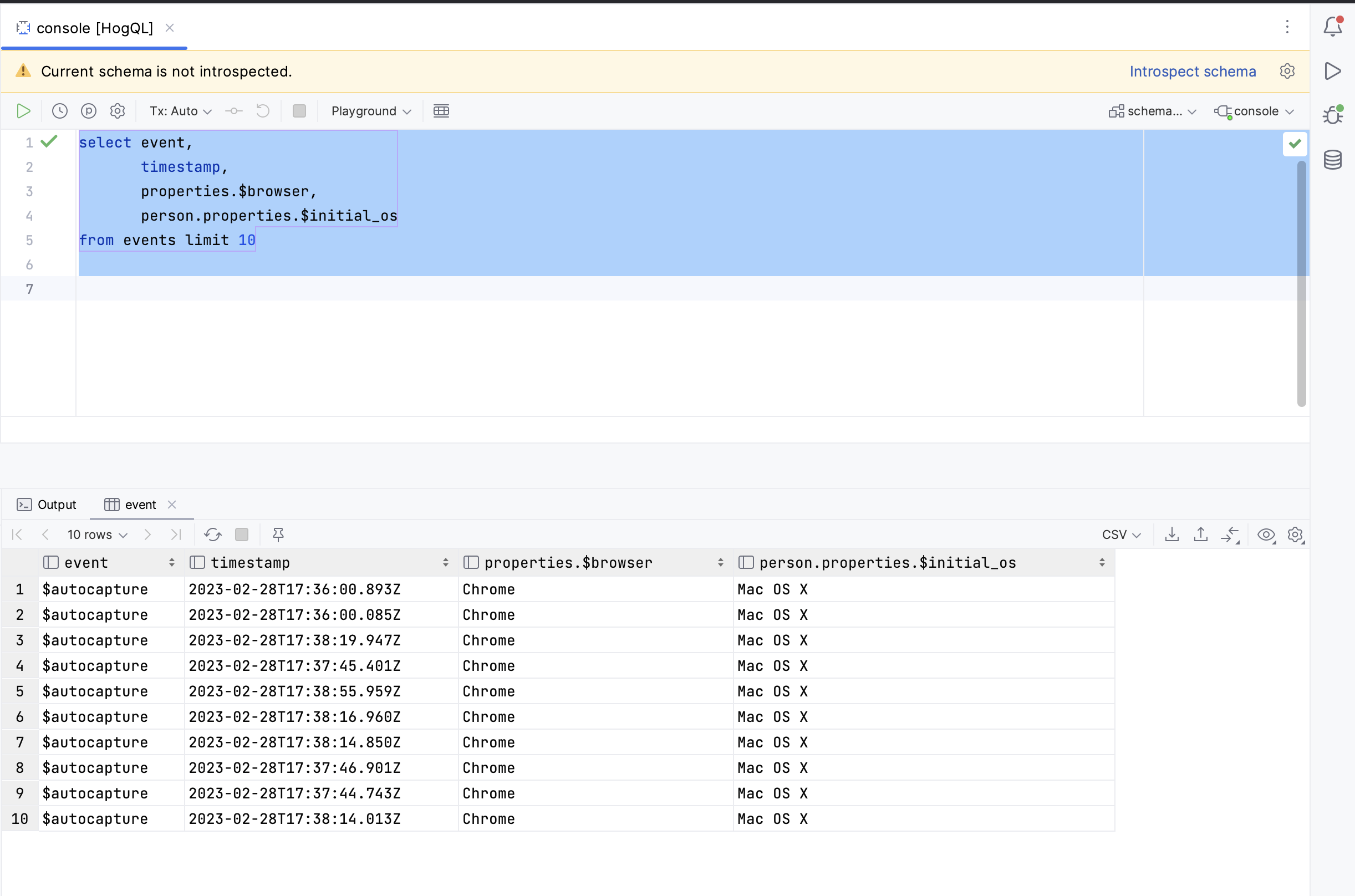
Task: Close the console [HogQL] tab
Action: pyautogui.click(x=170, y=27)
